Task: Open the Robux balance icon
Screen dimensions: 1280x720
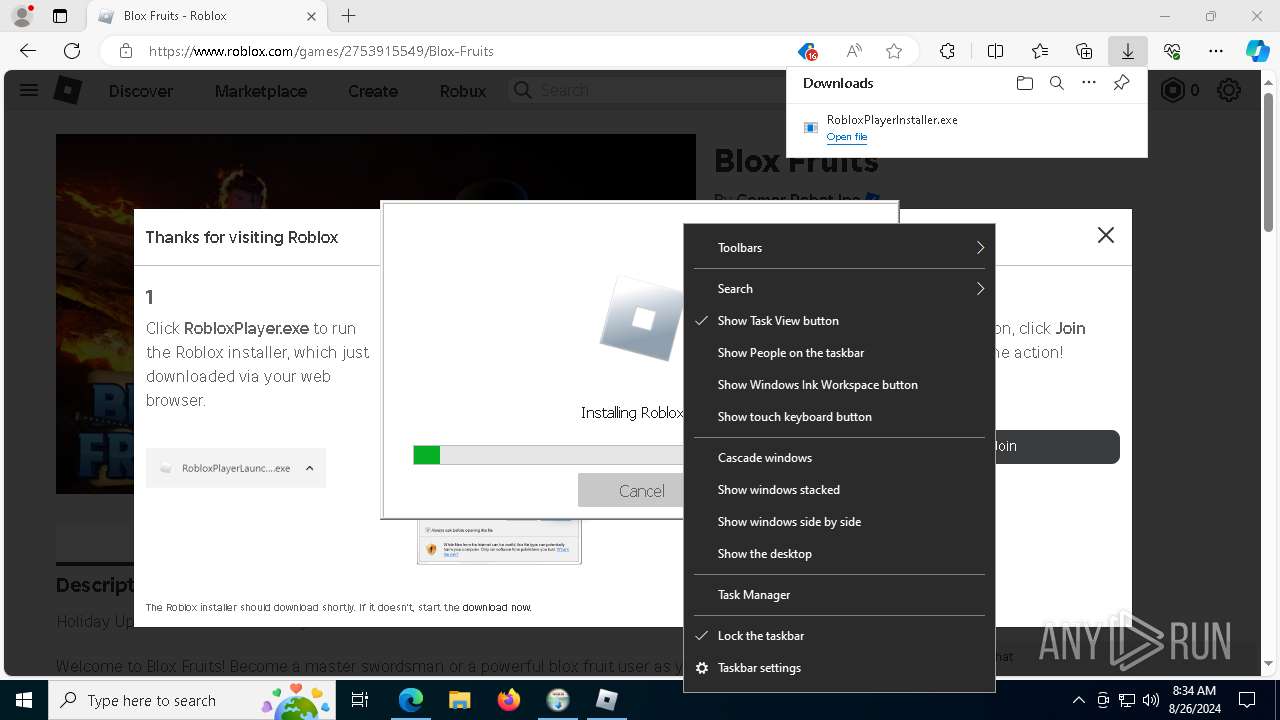Action: click(x=1172, y=90)
